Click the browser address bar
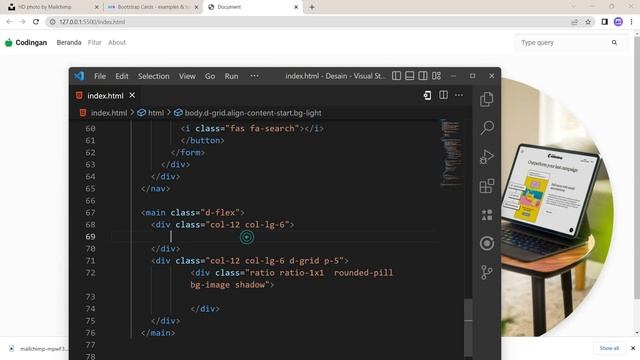 (x=306, y=22)
